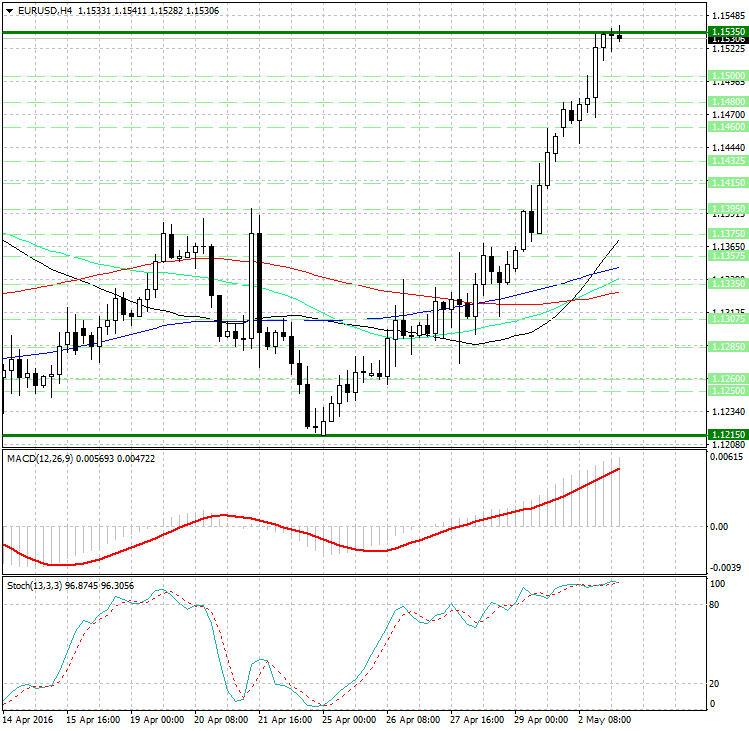This screenshot has height=731, width=749.
Task: Click the 2 May 08:00 time label
Action: coord(604,720)
